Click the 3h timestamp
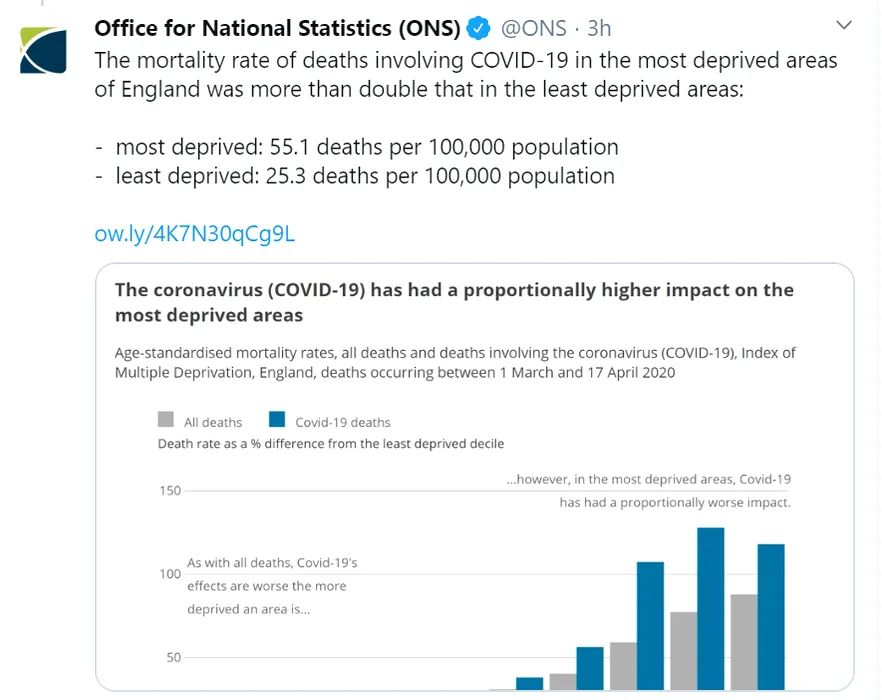882x700 pixels. (x=599, y=28)
